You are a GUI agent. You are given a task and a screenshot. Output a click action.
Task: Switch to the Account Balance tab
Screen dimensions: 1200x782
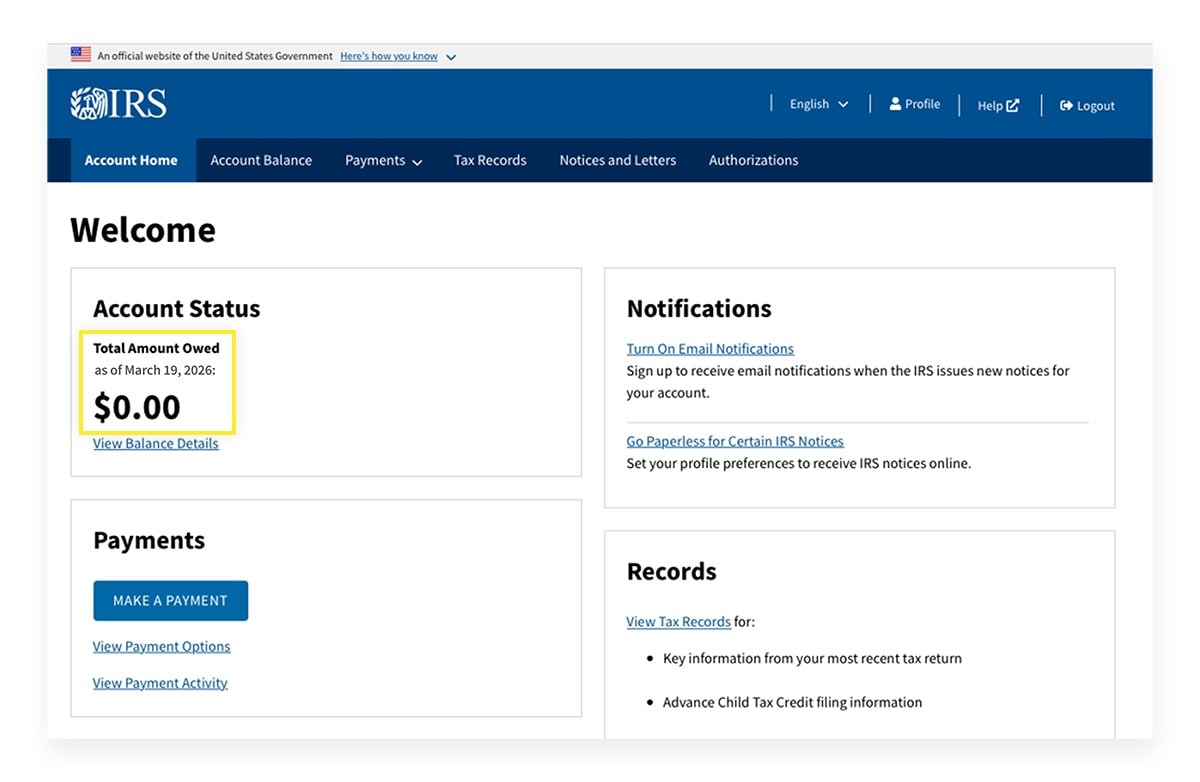tap(261, 160)
